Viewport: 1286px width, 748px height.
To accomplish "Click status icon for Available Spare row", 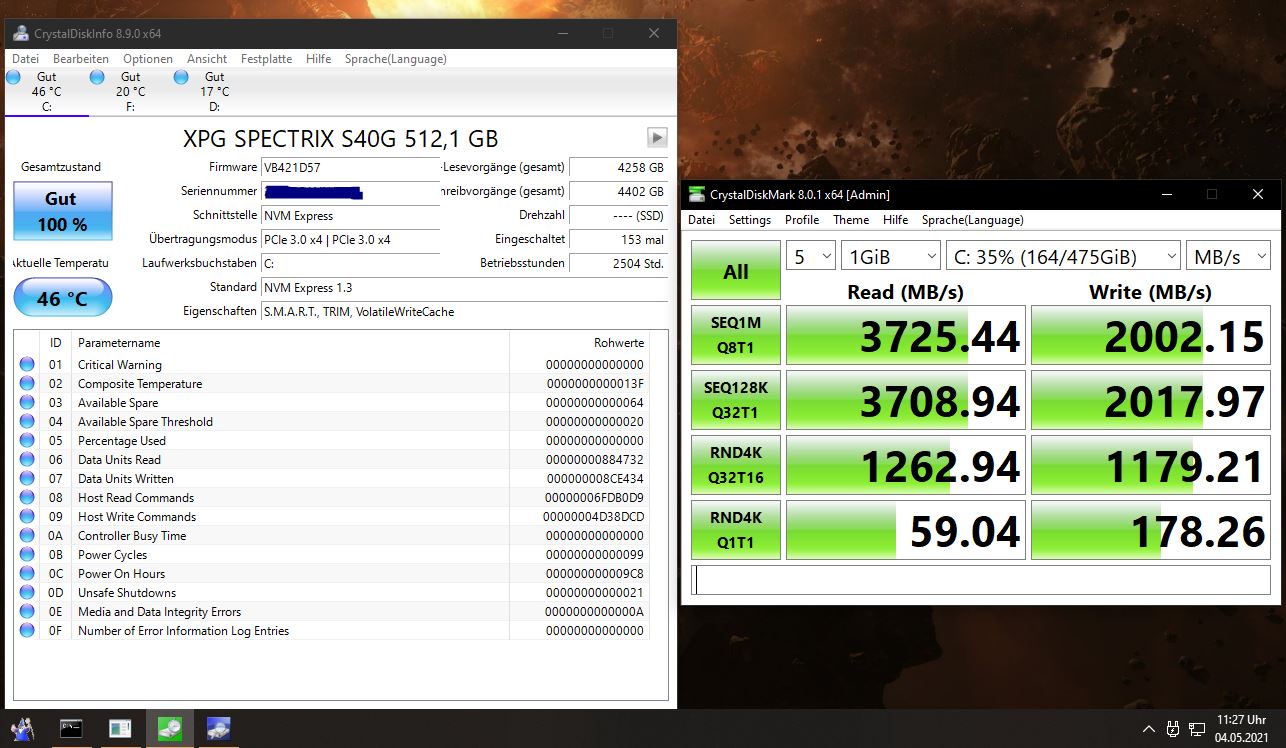I will (27, 402).
